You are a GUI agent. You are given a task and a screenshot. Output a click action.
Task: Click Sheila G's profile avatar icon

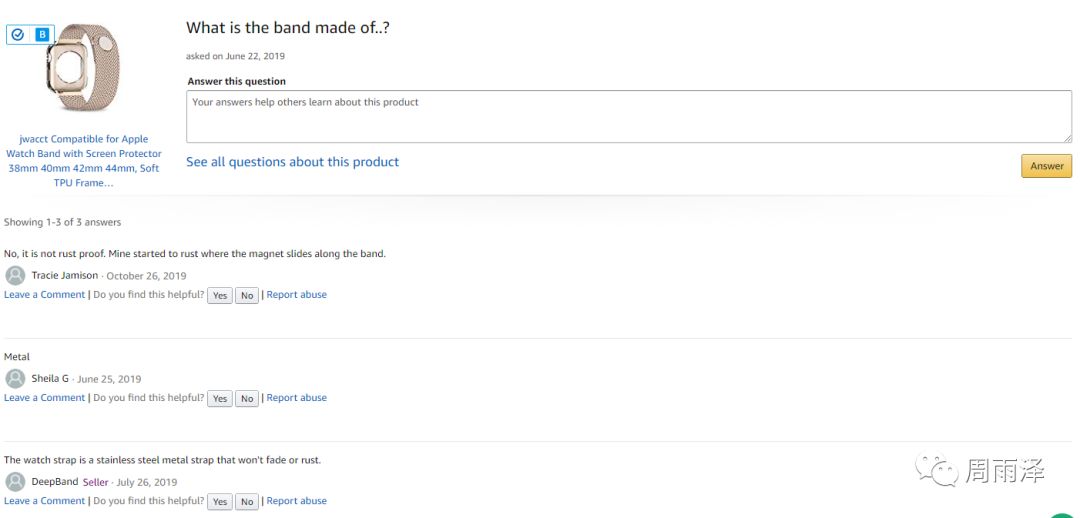15,379
